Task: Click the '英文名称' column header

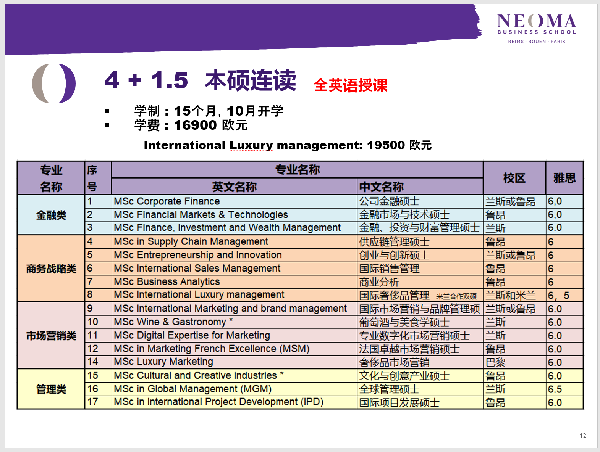Action: pos(234,187)
